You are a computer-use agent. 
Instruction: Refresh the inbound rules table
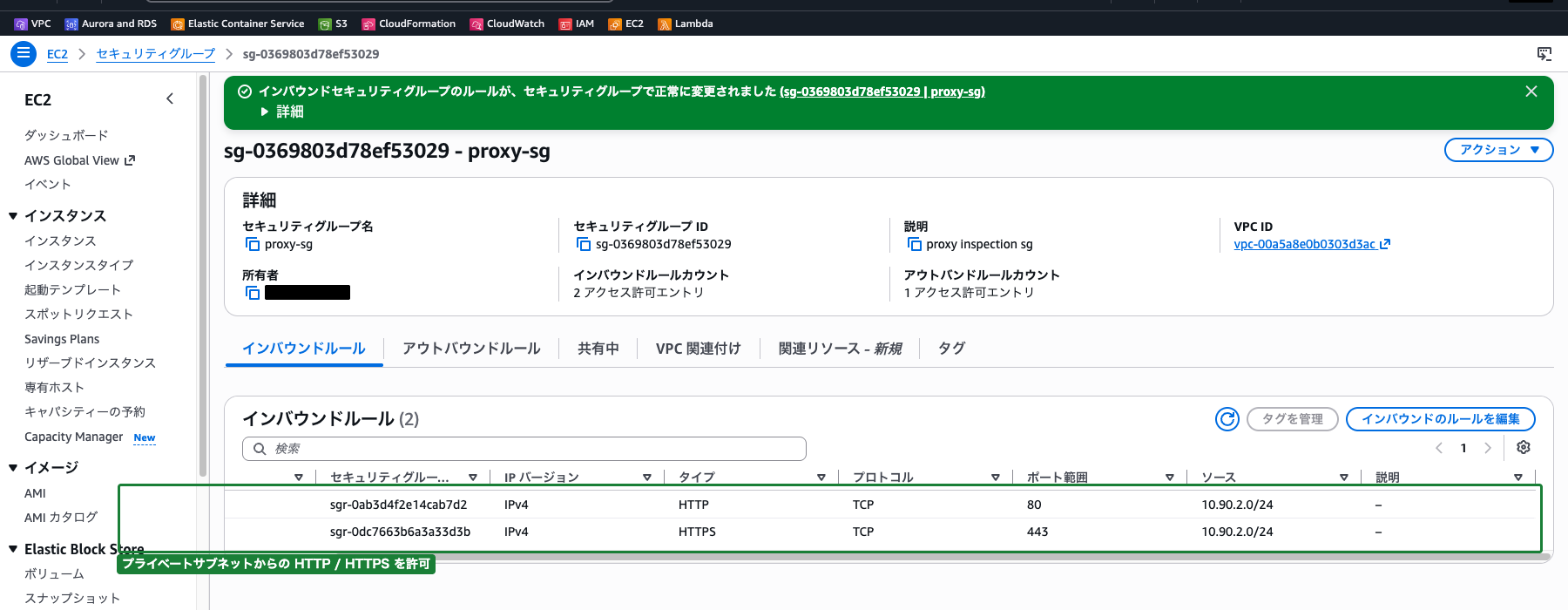(x=1227, y=419)
